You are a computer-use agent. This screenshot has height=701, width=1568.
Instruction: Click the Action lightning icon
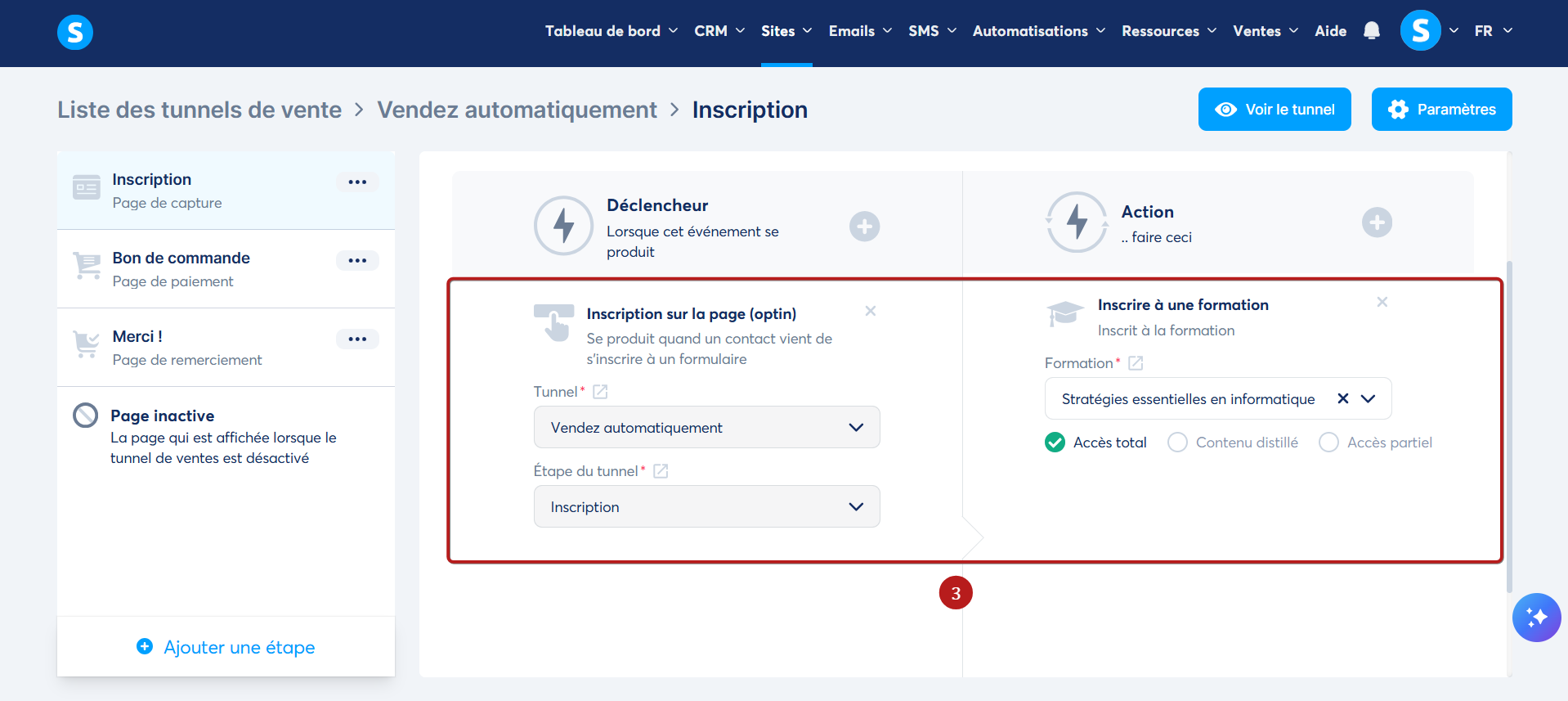click(x=1077, y=222)
